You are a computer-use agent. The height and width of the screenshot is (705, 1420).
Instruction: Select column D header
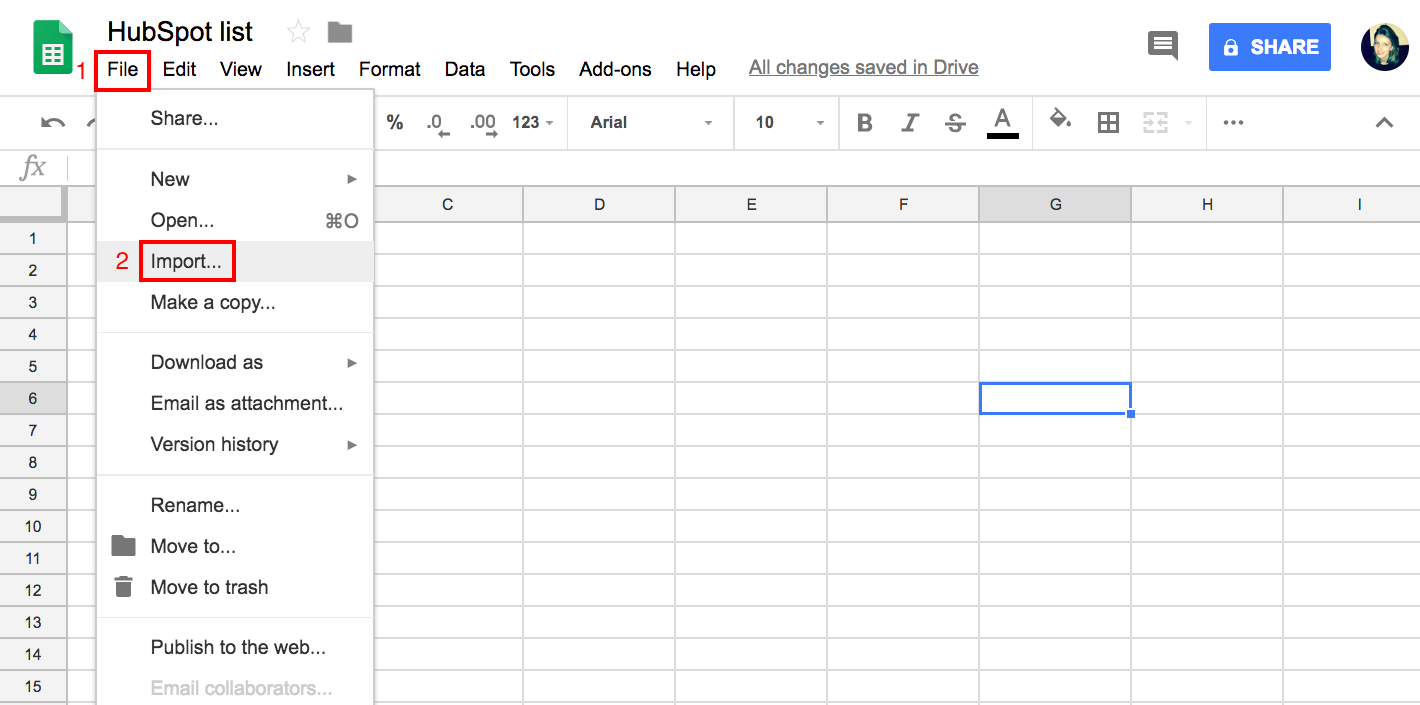pyautogui.click(x=599, y=204)
